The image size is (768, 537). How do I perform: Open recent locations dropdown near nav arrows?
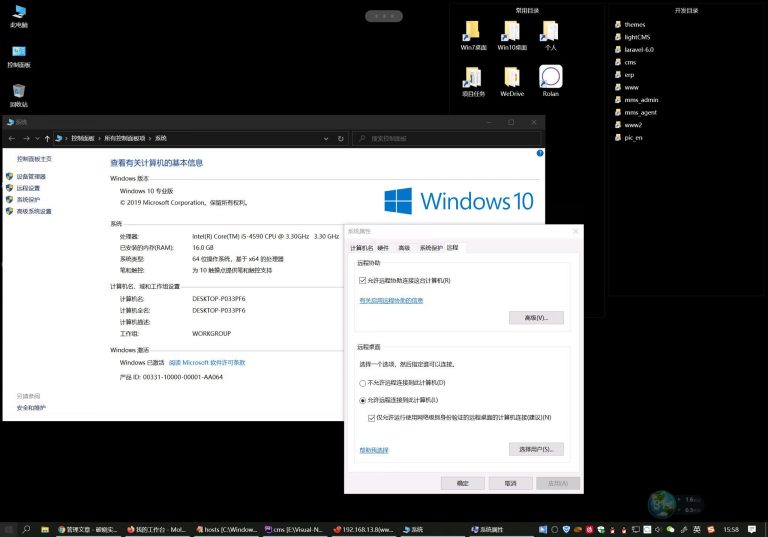(x=37, y=139)
